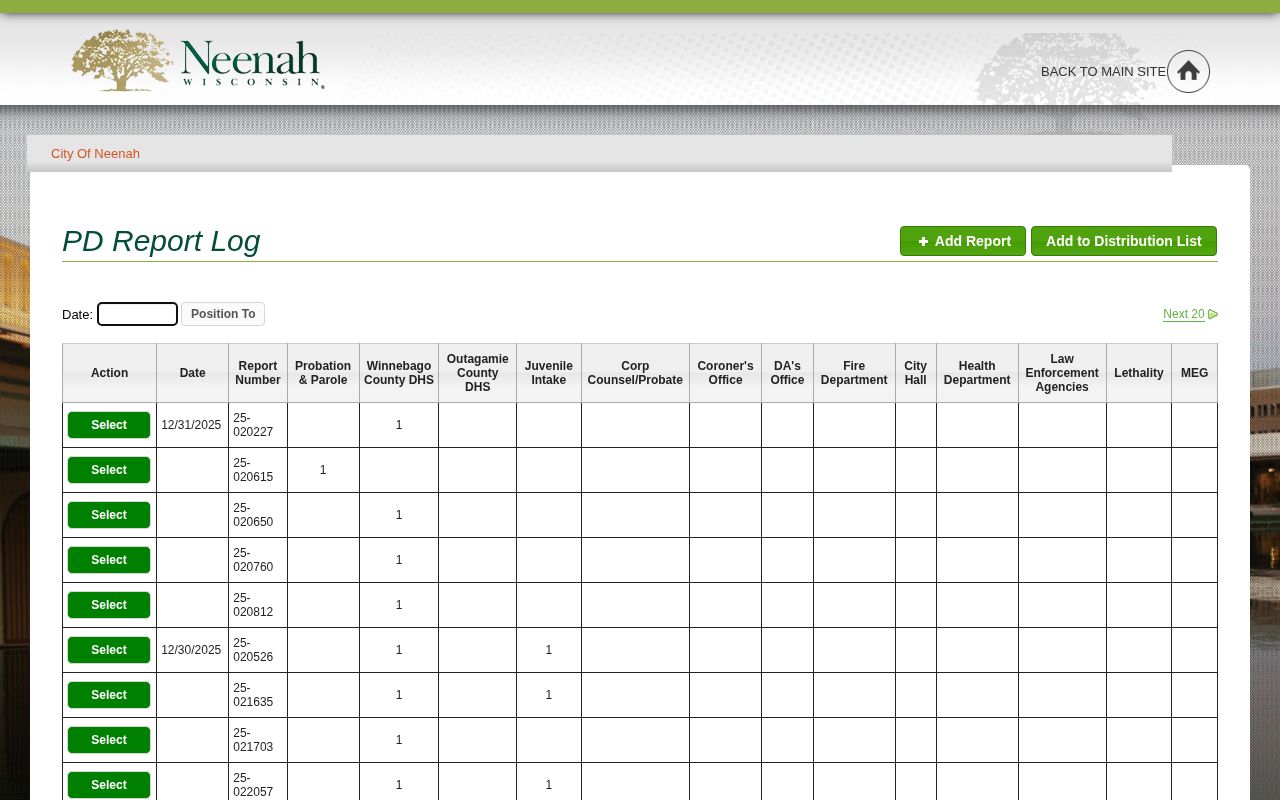Click the Report Number column header

pos(258,373)
